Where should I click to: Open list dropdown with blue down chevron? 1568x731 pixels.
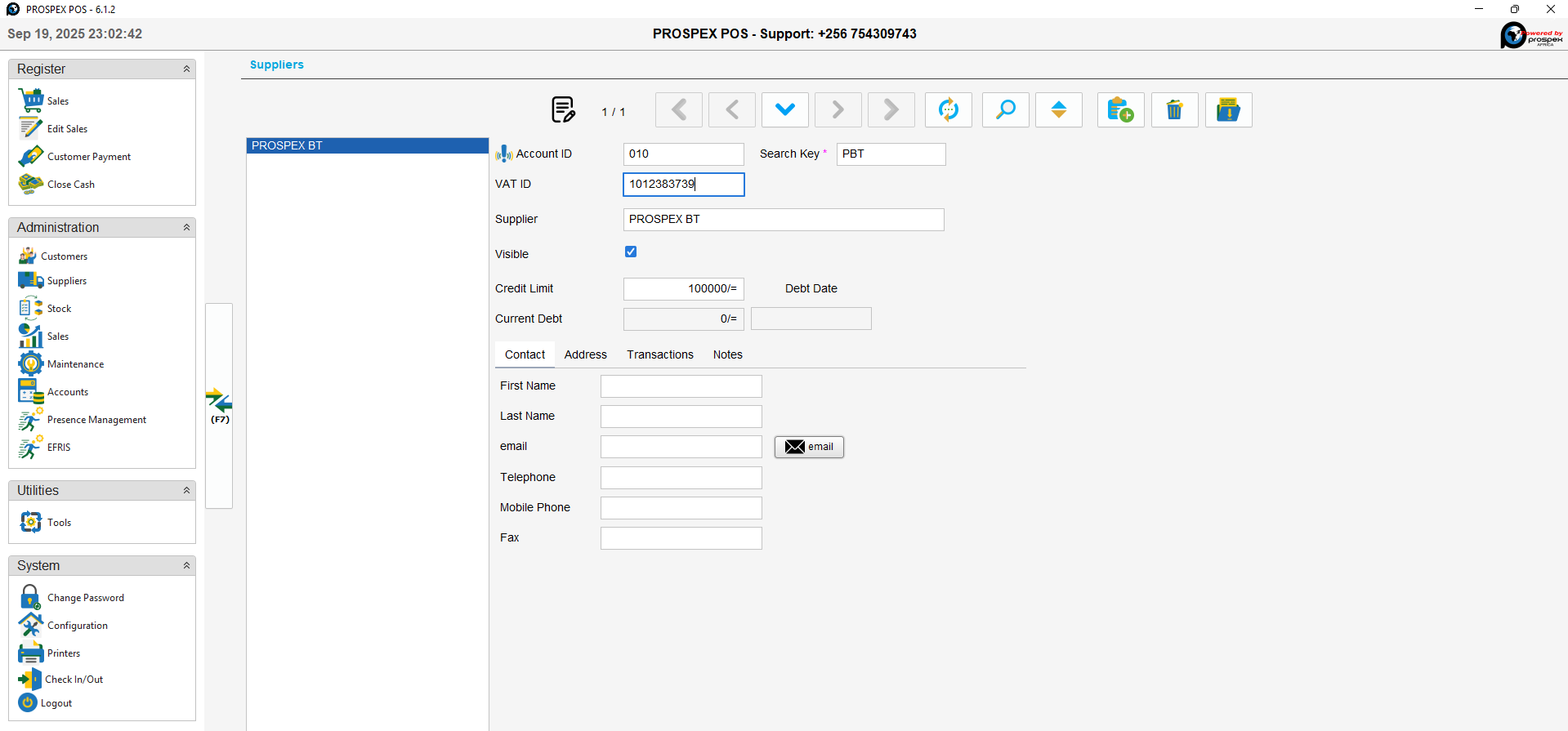pos(784,110)
